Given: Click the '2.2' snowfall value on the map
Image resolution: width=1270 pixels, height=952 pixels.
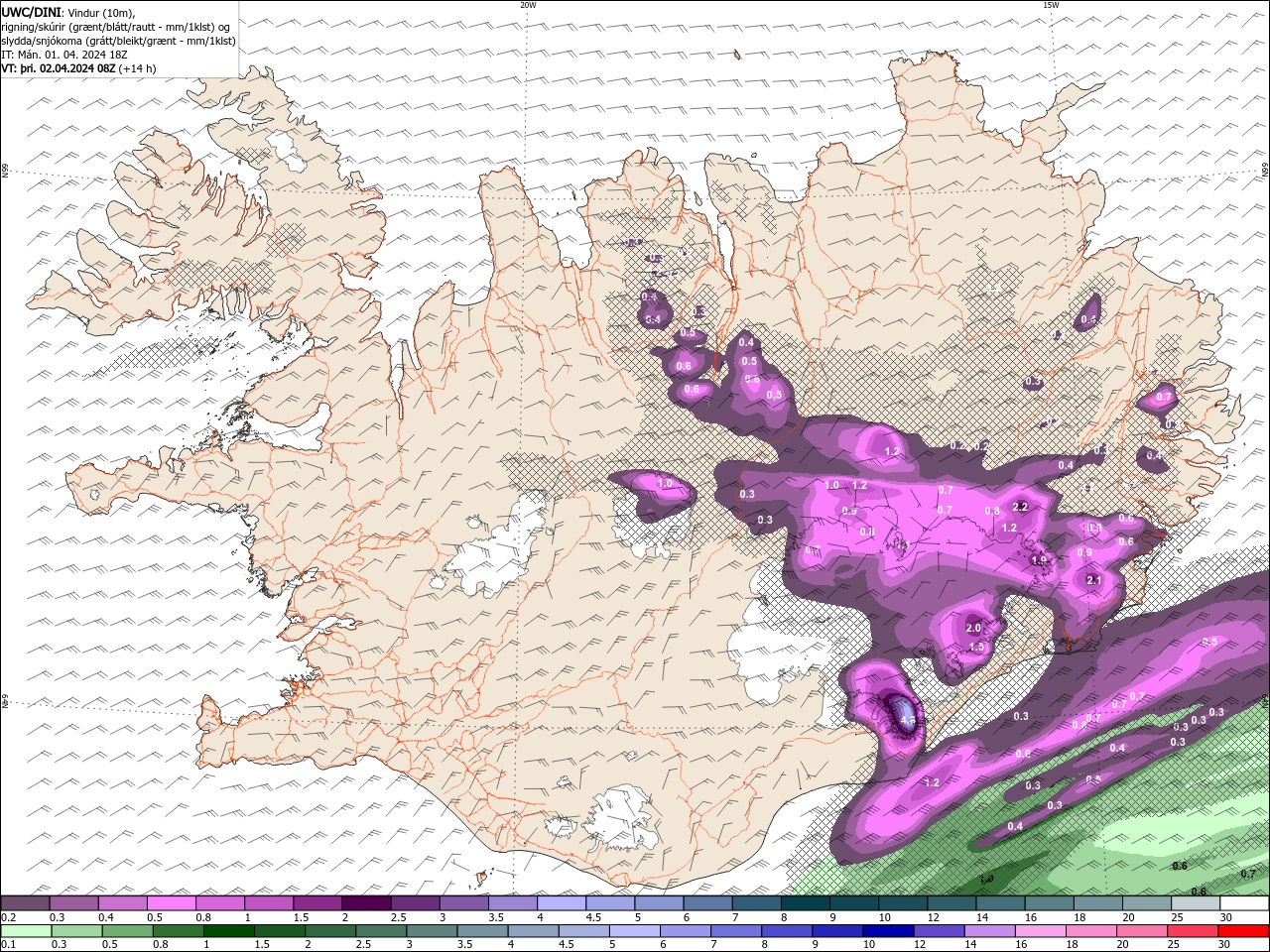Looking at the screenshot, I should click(x=1020, y=507).
